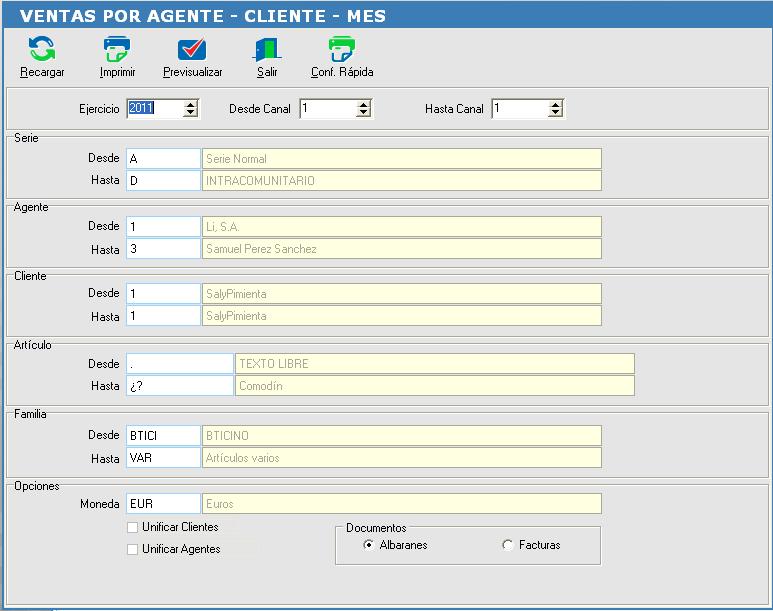This screenshot has width=773, height=611.
Task: Select the Albaranes radio button
Action: point(368,545)
